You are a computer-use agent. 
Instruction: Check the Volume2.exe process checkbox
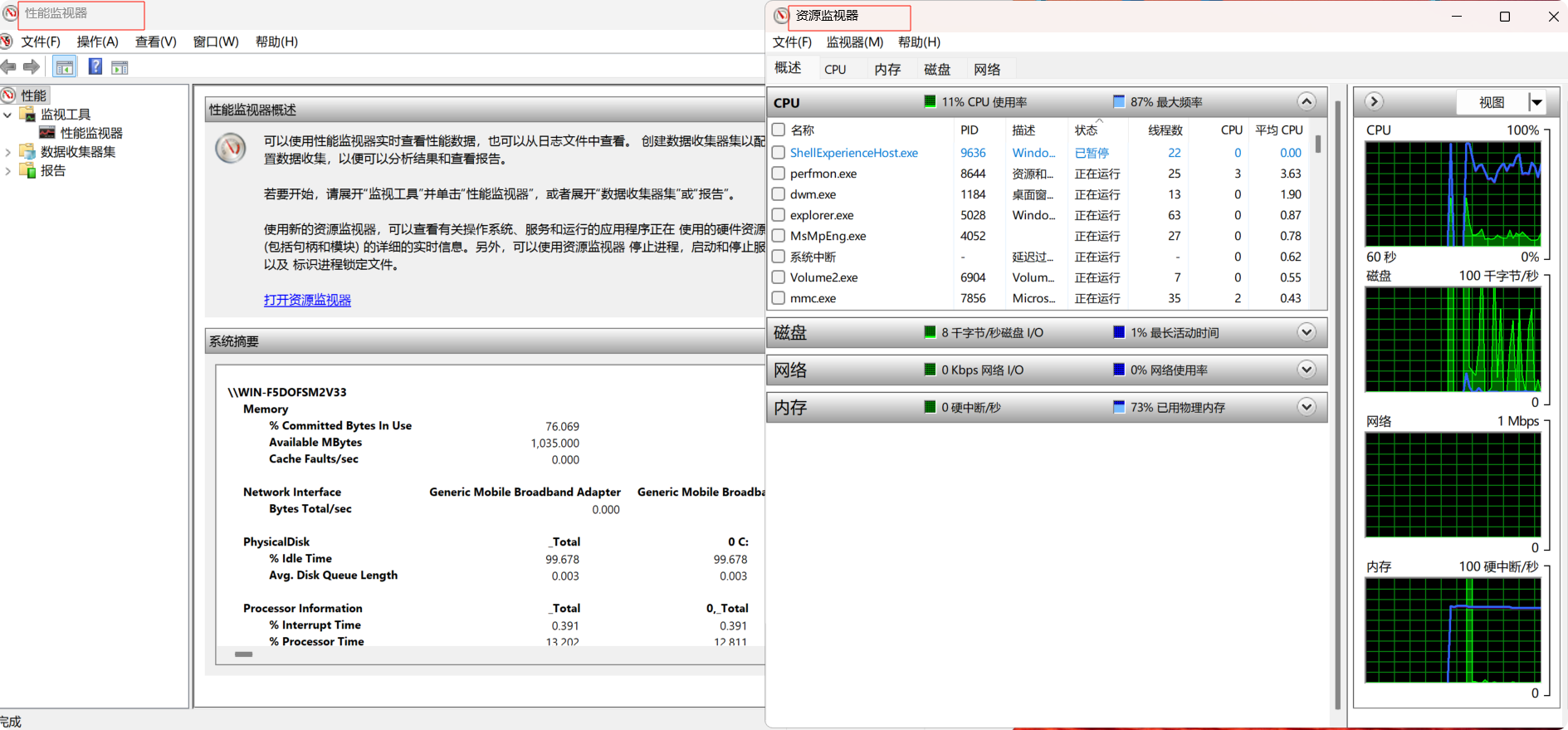click(x=779, y=277)
